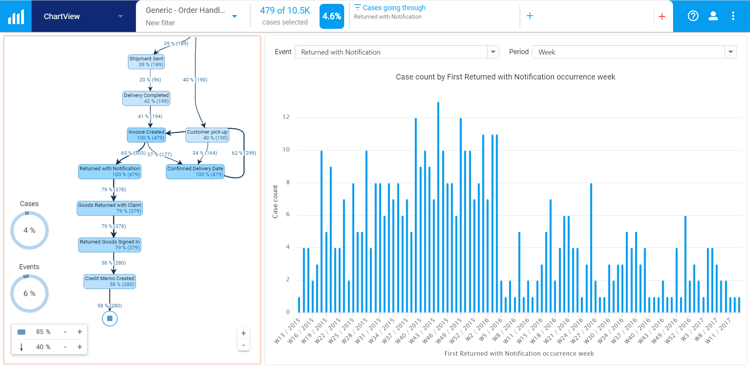Select the Invoice Created flowchart node
The image size is (750, 367).
point(146,134)
